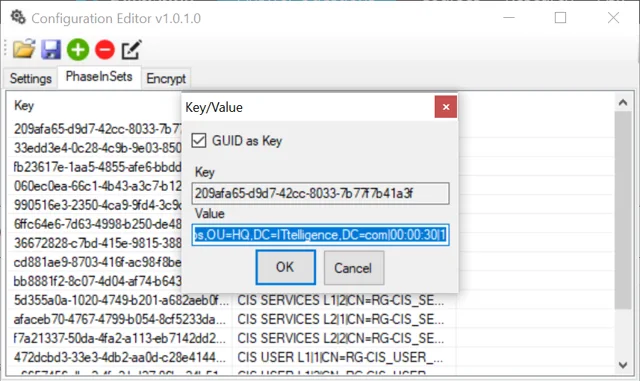Select row 36672828-c7bd-415e-9815
The height and width of the screenshot is (381, 640).
(x=97, y=243)
